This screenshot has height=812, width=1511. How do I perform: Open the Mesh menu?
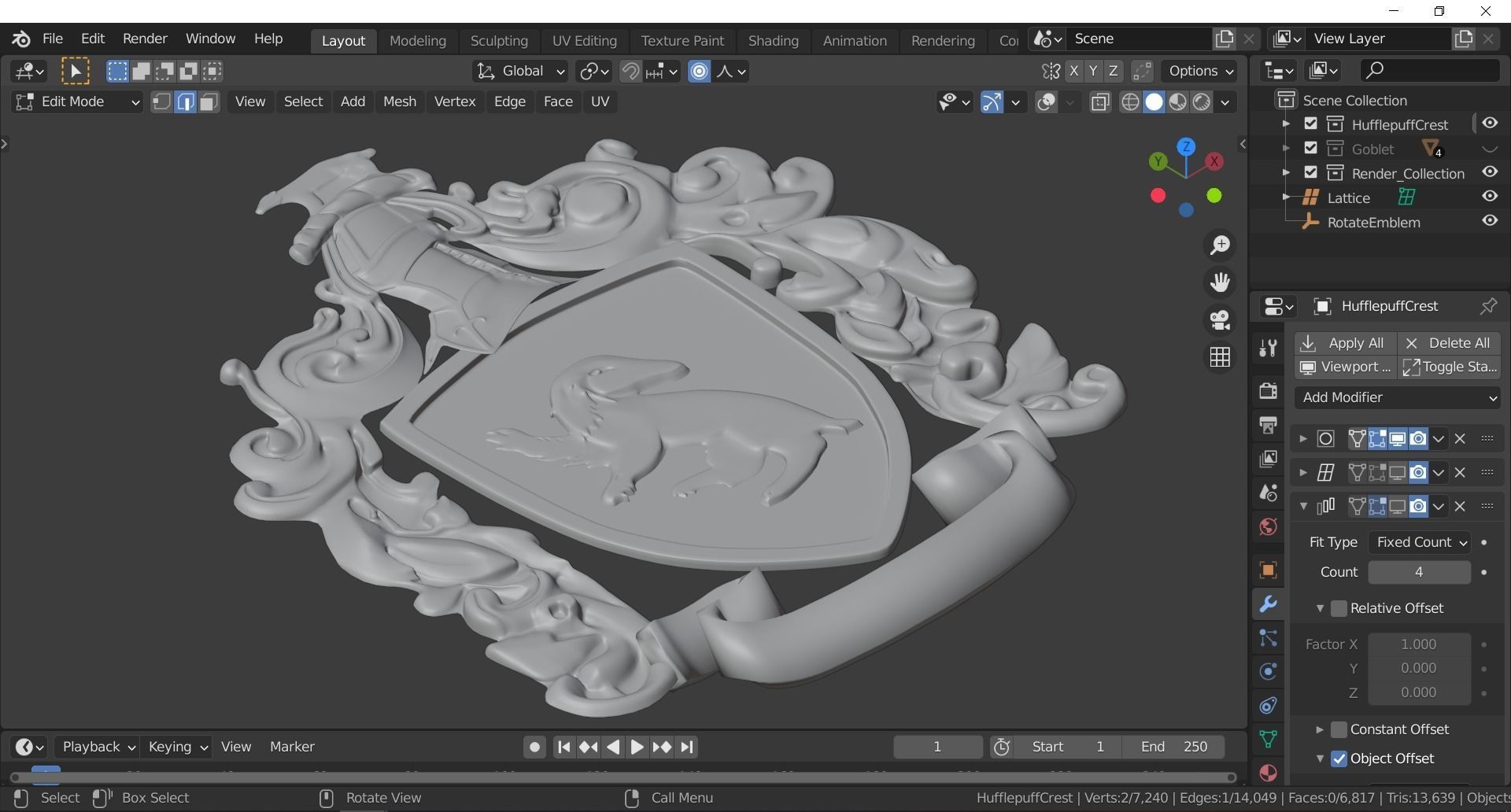coord(399,101)
